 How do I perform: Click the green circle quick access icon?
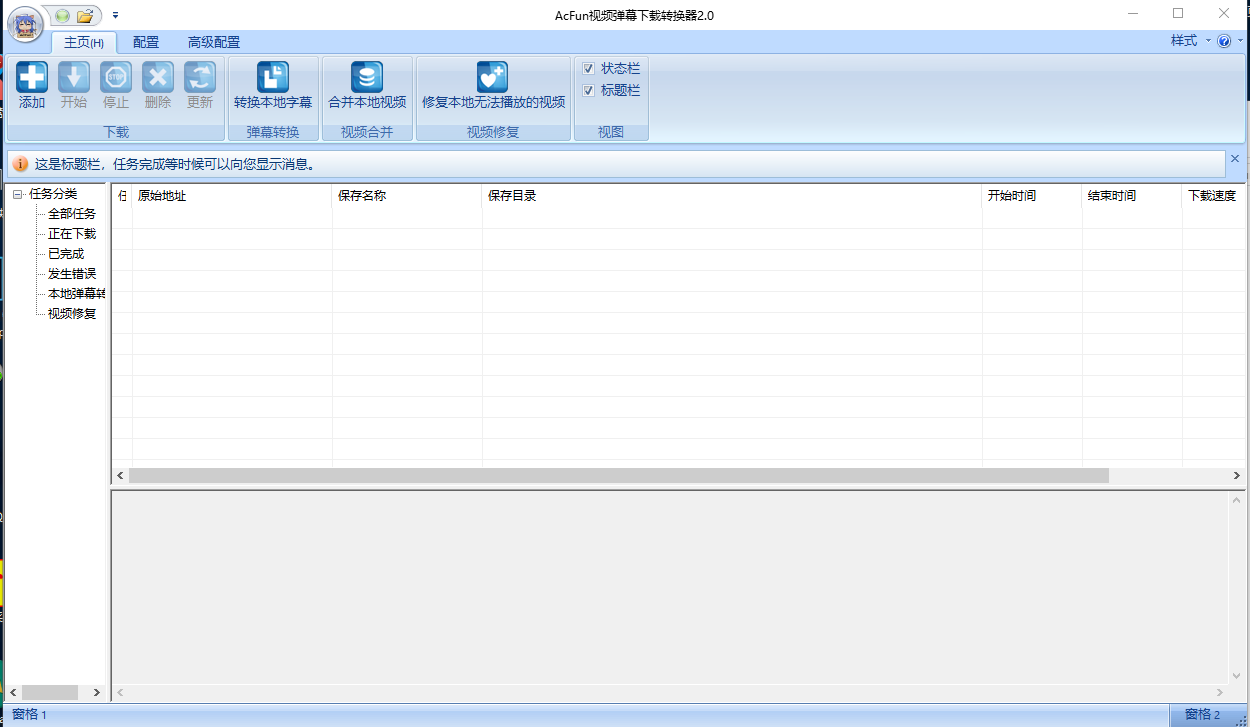click(63, 16)
